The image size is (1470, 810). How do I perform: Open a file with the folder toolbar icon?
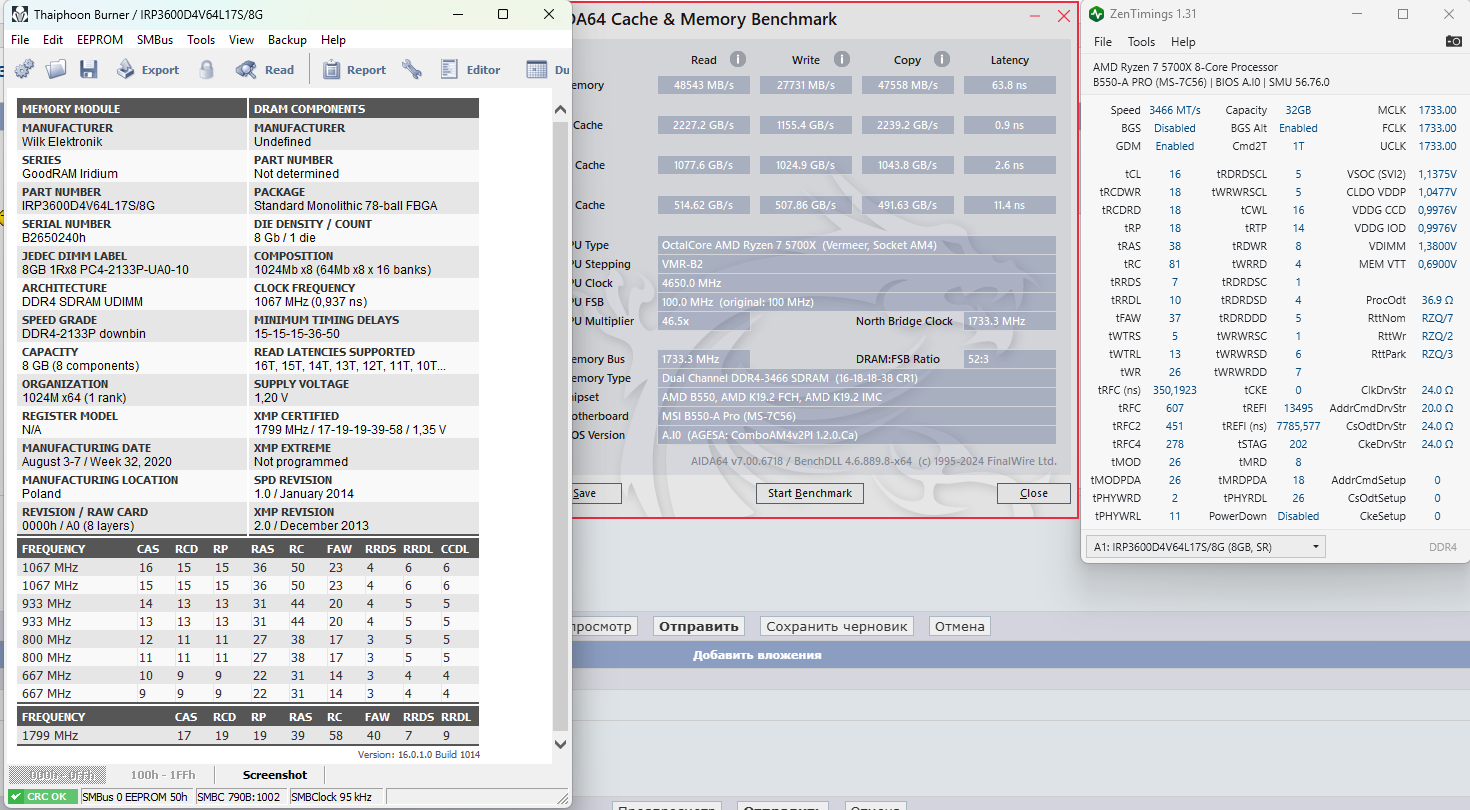56,69
